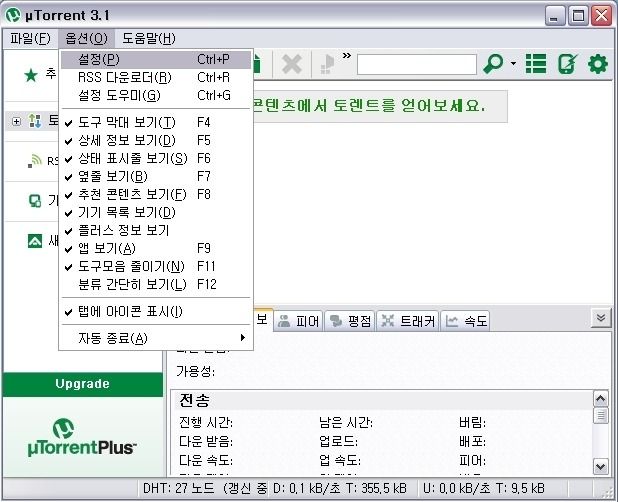Open 도움말(H) help menu
The image size is (618, 502).
(x=149, y=38)
